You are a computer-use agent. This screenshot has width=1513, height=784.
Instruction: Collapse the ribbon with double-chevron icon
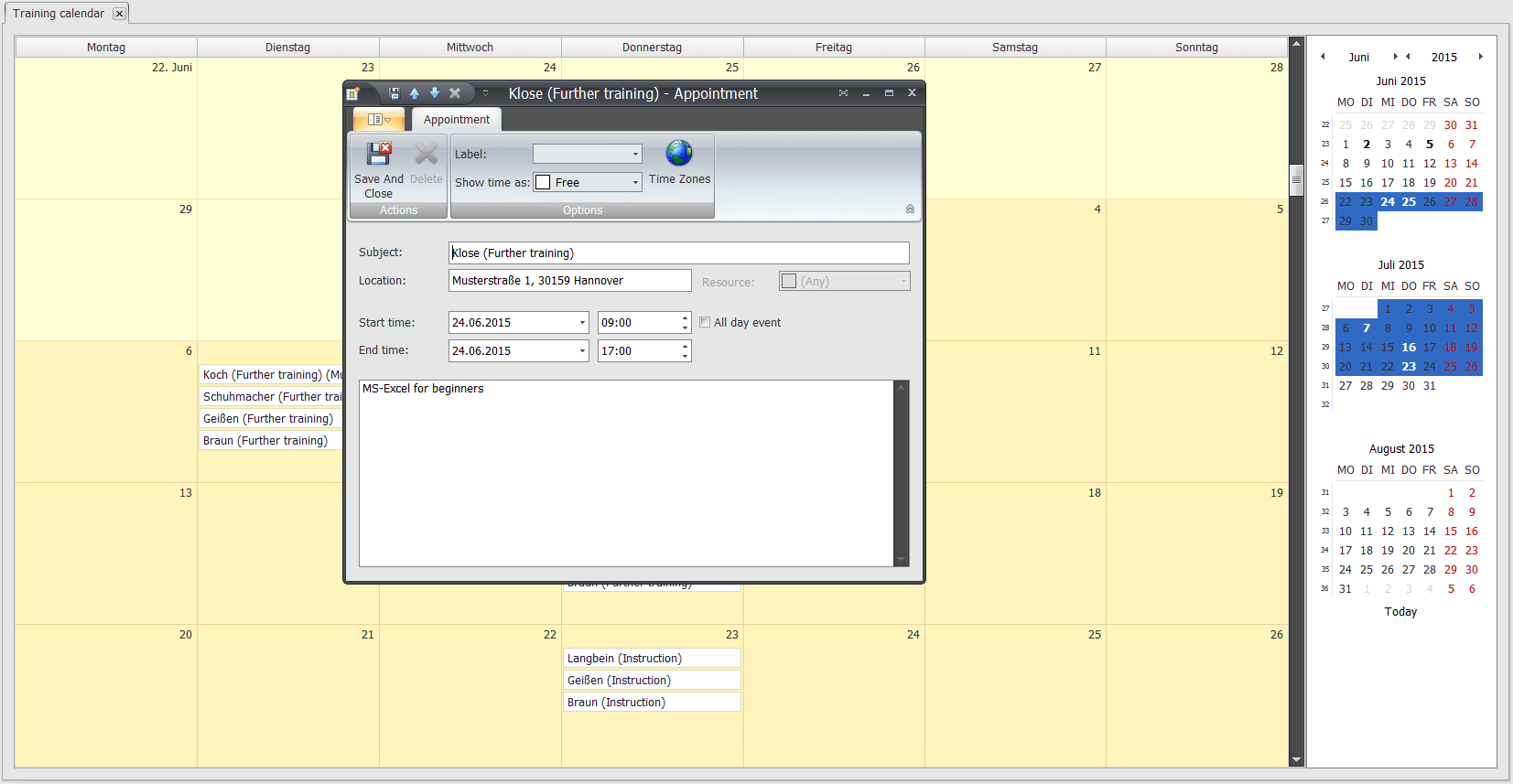click(x=910, y=209)
